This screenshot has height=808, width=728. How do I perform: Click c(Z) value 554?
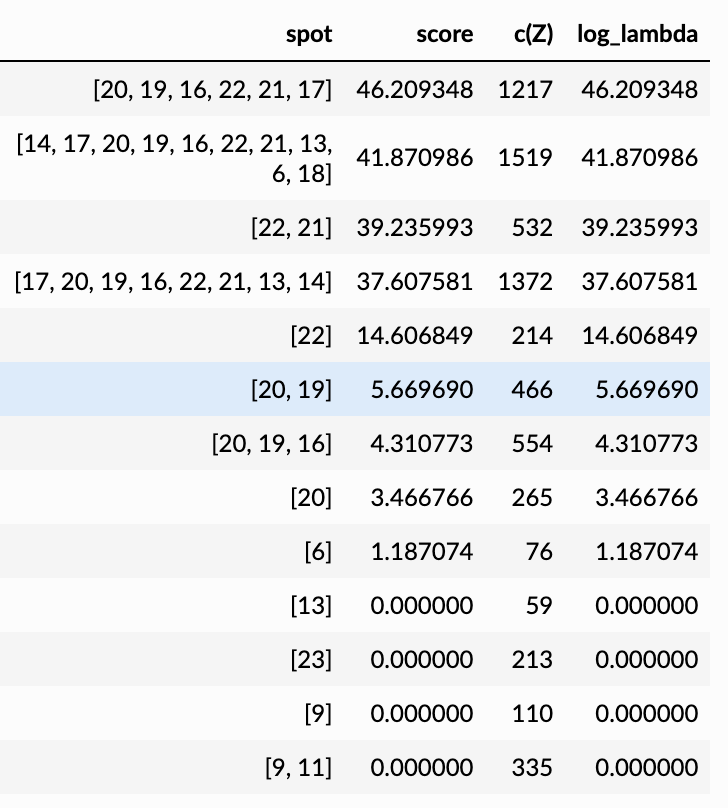(532, 444)
